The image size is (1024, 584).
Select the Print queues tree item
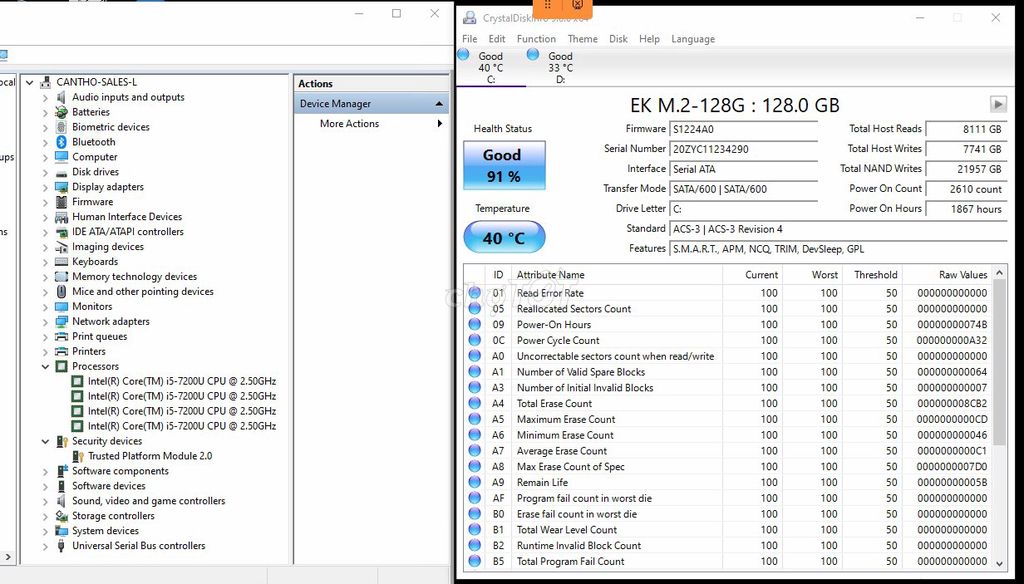(99, 336)
